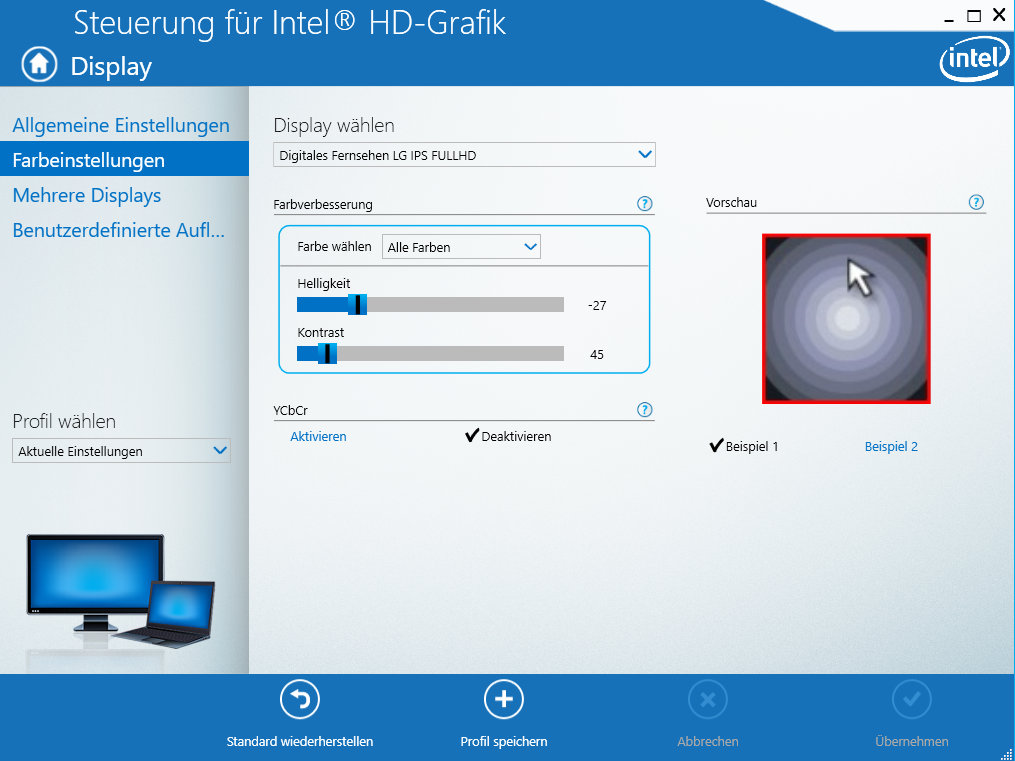
Task: Click the Abbrechen cancel icon
Action: pos(708,700)
